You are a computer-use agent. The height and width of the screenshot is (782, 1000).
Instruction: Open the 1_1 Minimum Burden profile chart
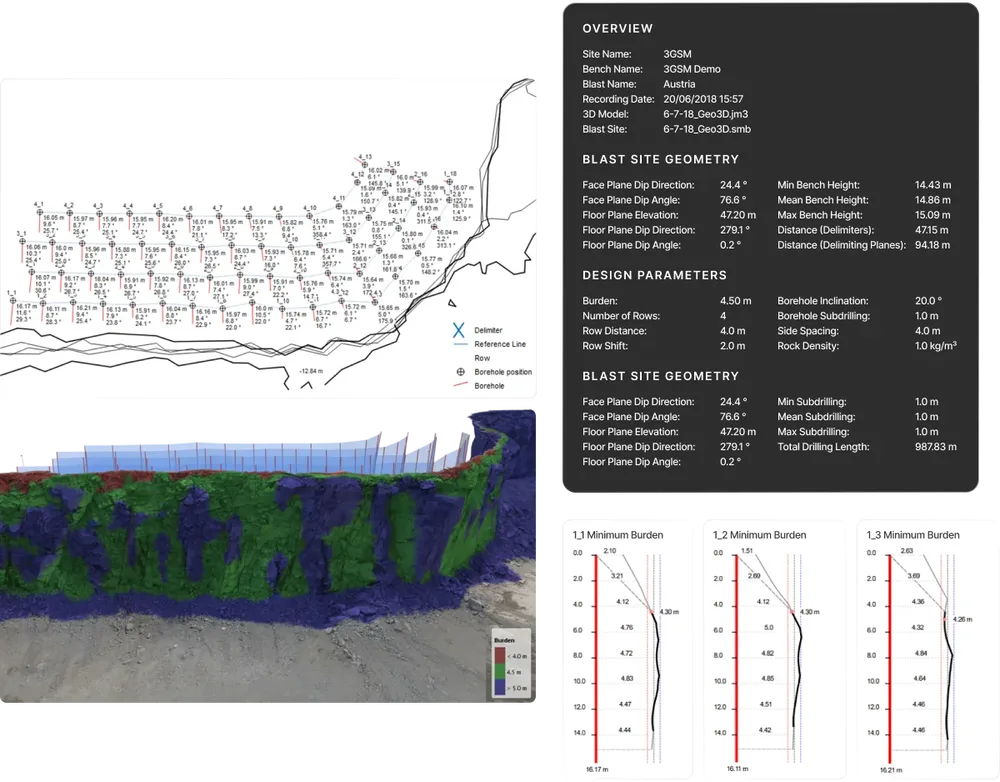pyautogui.click(x=628, y=649)
